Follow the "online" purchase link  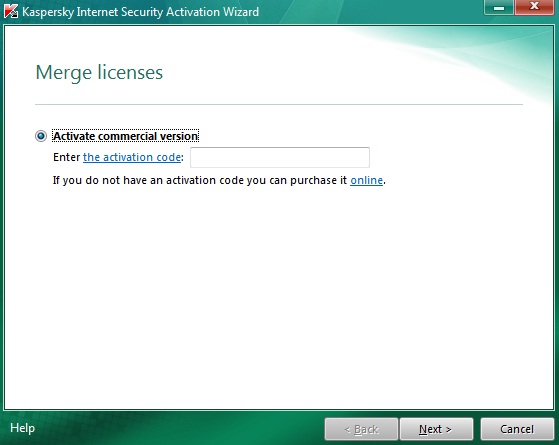coord(366,180)
